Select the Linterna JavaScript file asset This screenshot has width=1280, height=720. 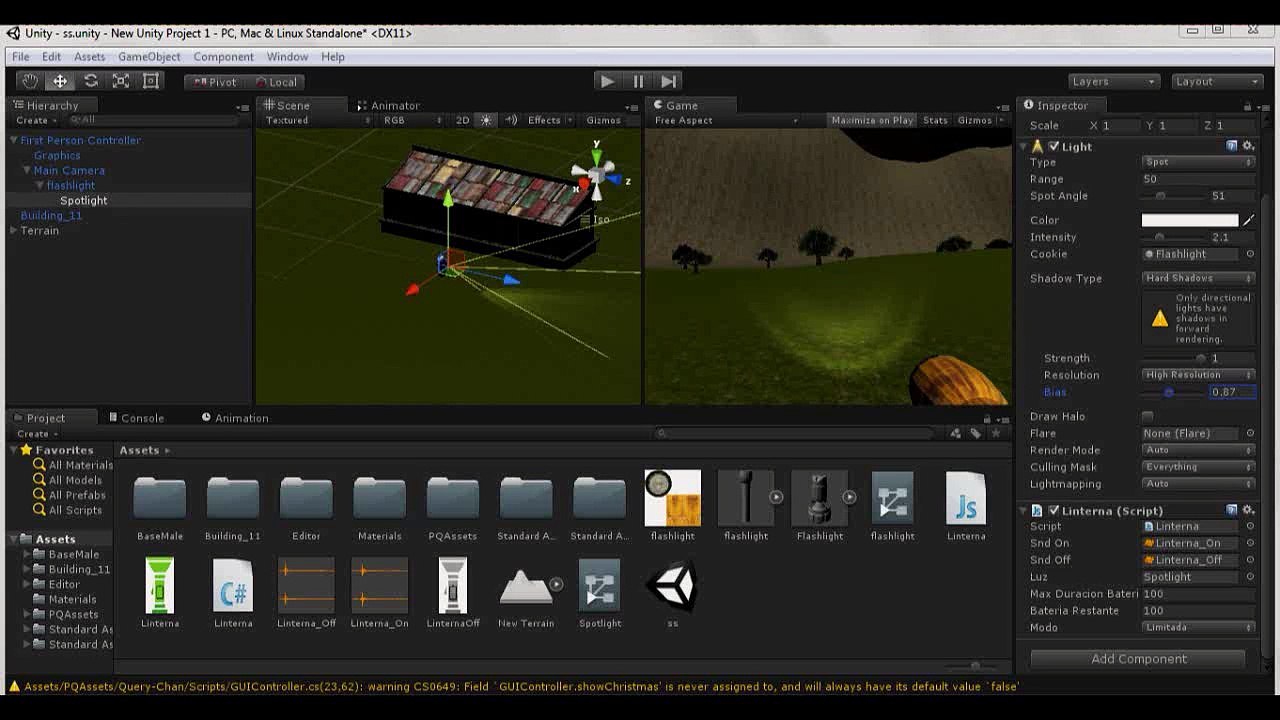pyautogui.click(x=966, y=506)
